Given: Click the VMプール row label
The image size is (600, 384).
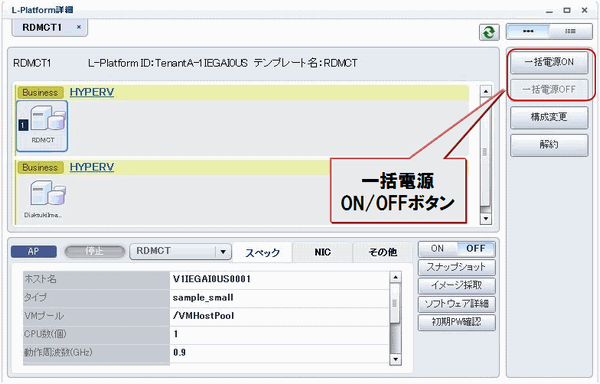Looking at the screenshot, I should pos(44,316).
